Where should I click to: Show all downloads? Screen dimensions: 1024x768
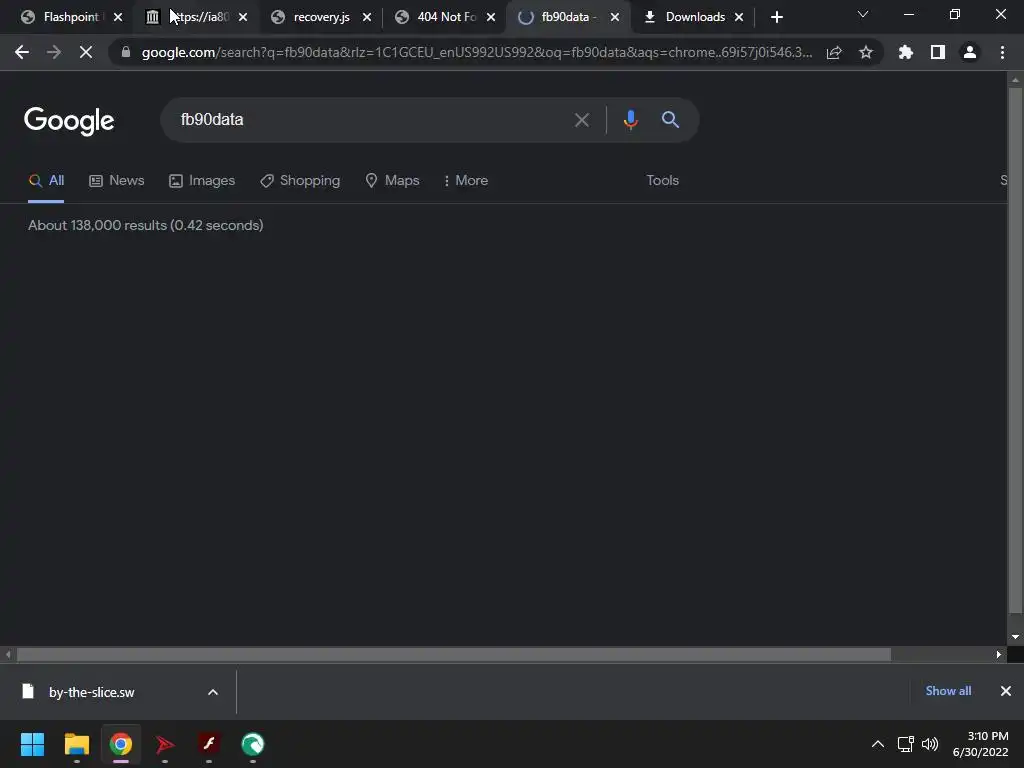948,691
